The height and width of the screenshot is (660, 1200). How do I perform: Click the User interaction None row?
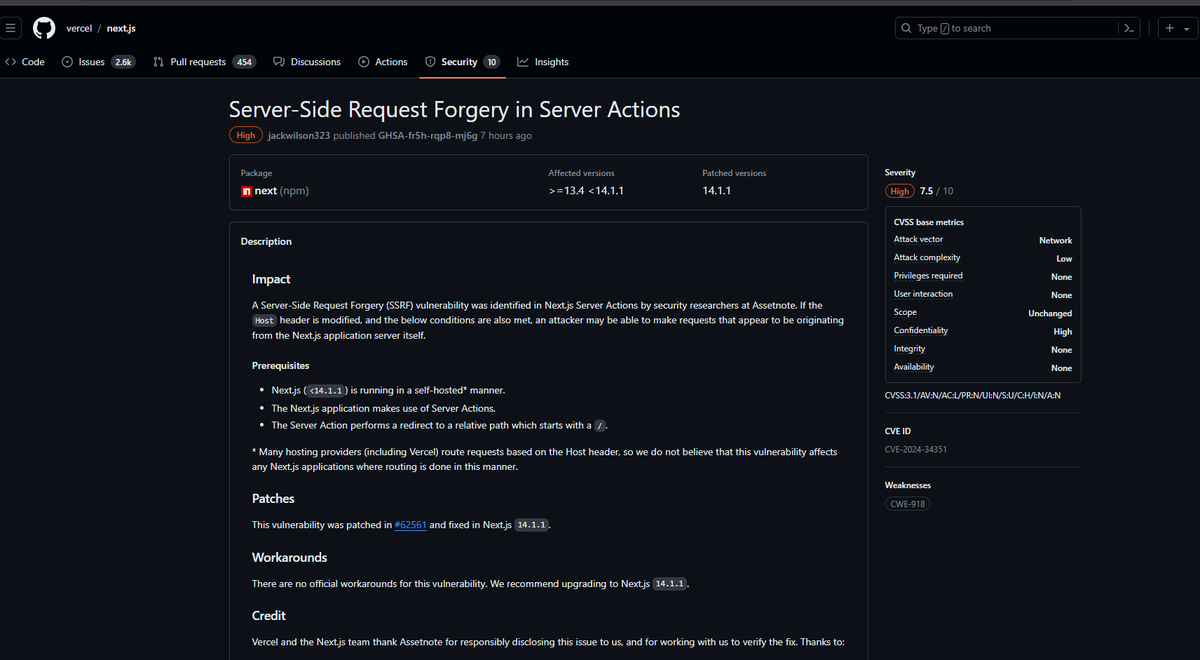[983, 294]
